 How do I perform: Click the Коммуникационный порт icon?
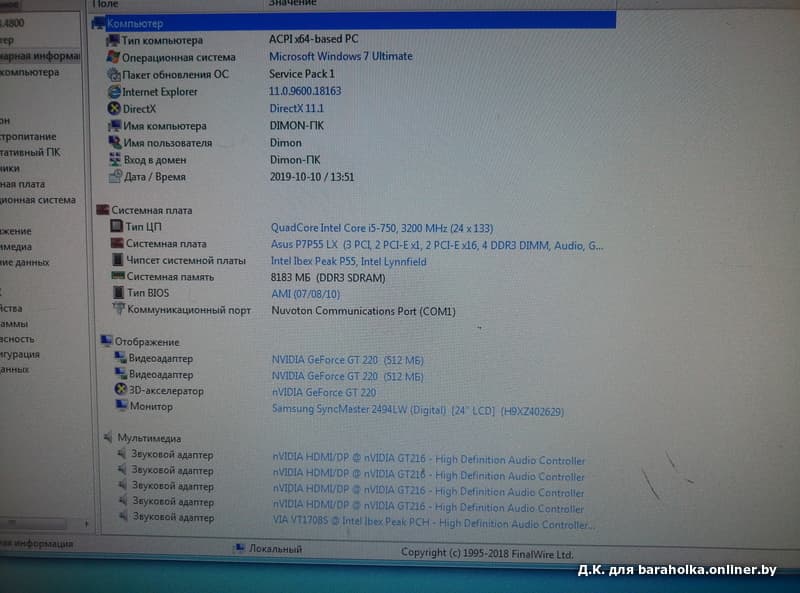tap(119, 309)
